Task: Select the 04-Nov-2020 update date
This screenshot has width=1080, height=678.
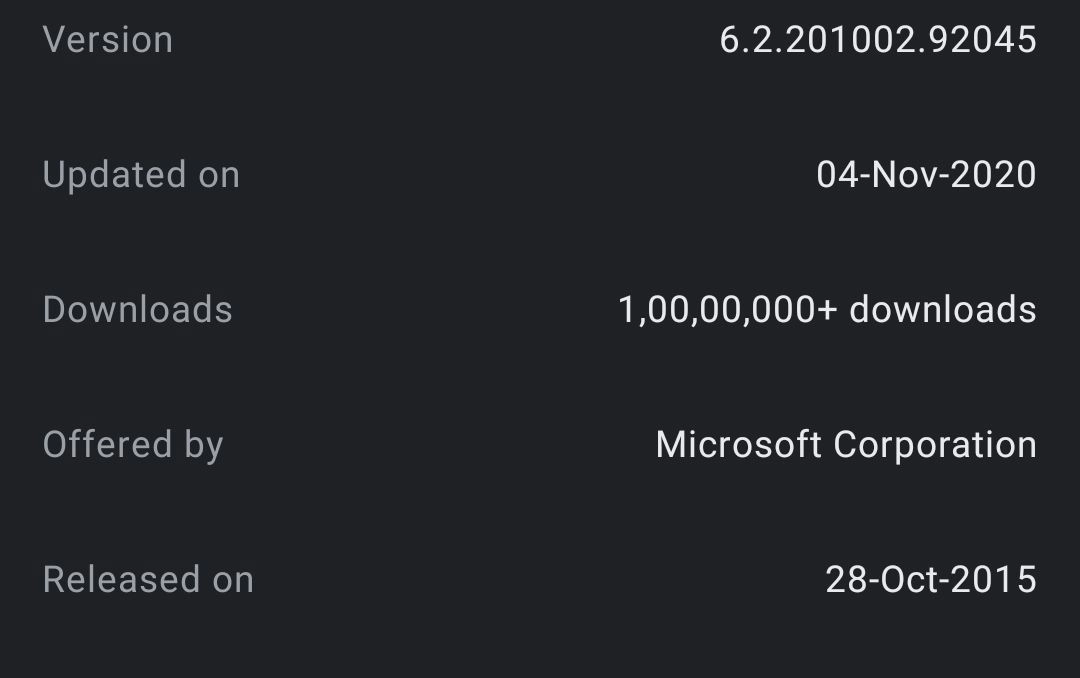Action: pyautogui.click(x=926, y=175)
